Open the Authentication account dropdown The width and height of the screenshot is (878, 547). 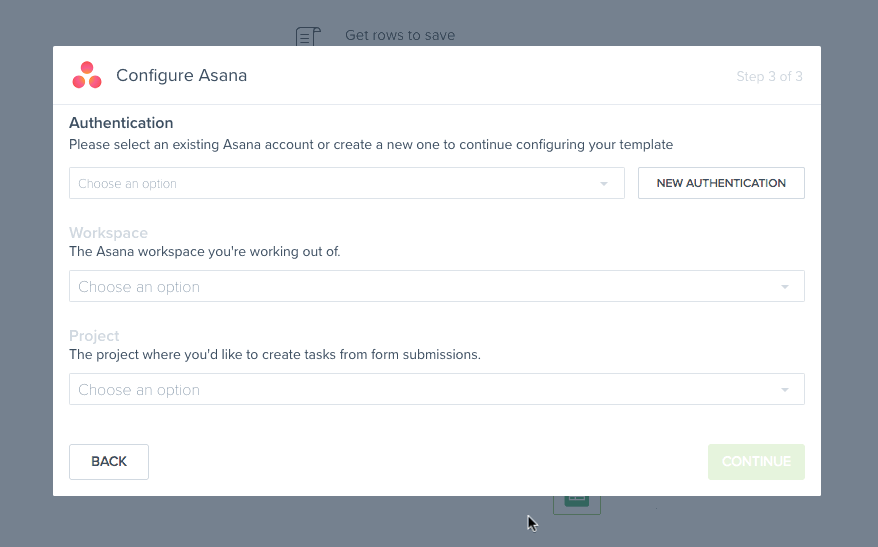click(x=347, y=183)
